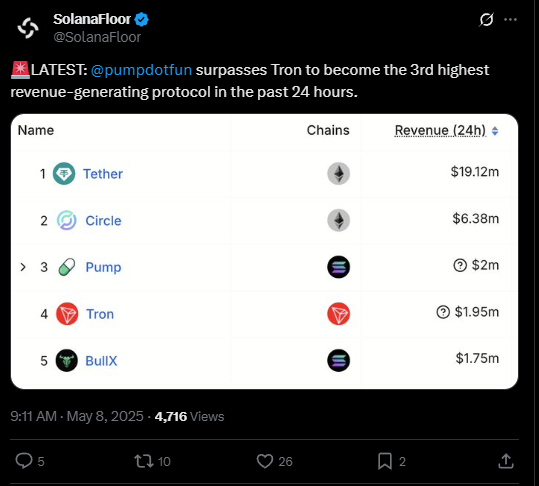Click the Revenue (24h) column header
The height and width of the screenshot is (486, 539).
click(x=440, y=131)
